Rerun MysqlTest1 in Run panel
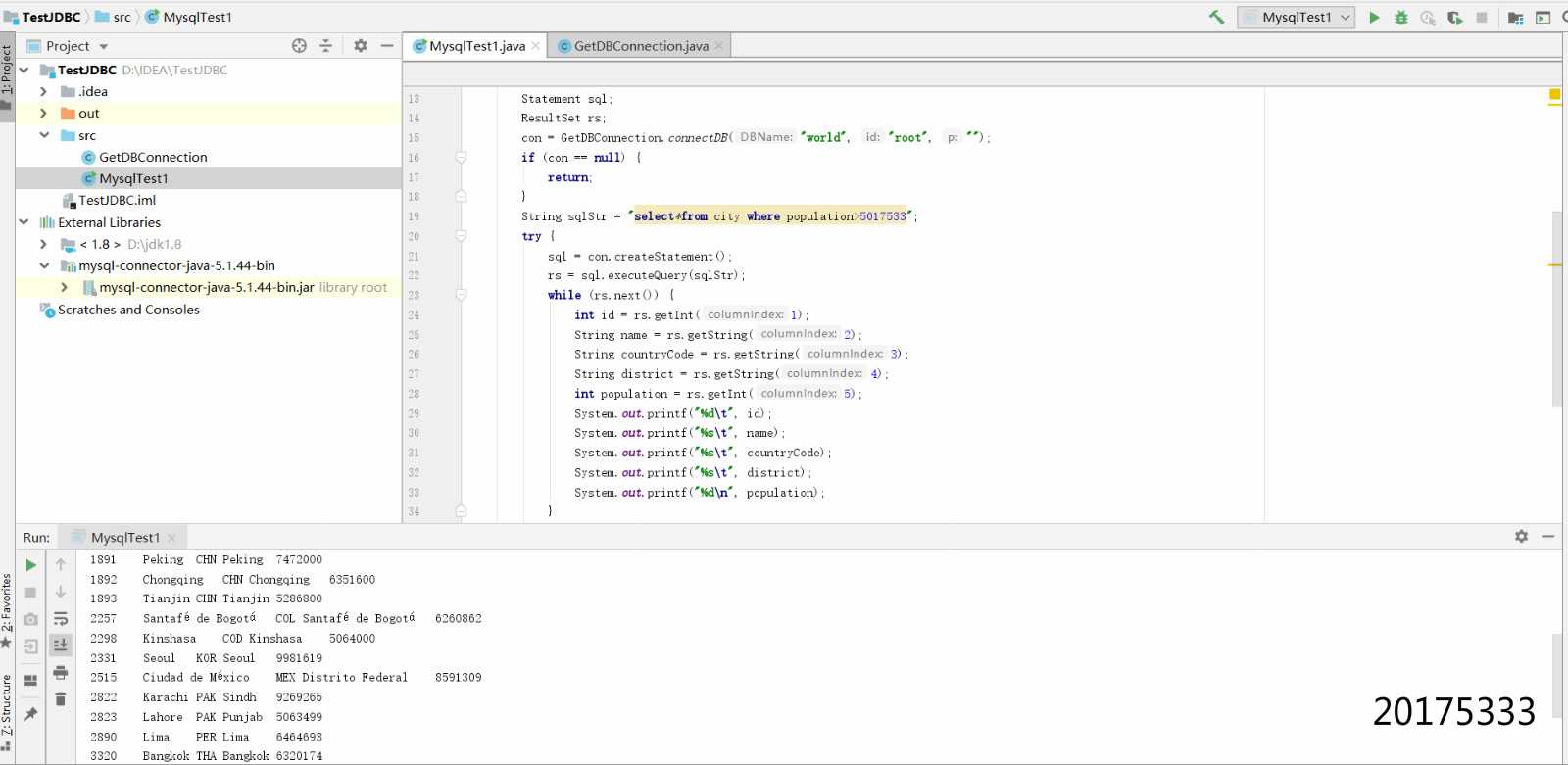Image resolution: width=1568 pixels, height=765 pixels. point(30,565)
